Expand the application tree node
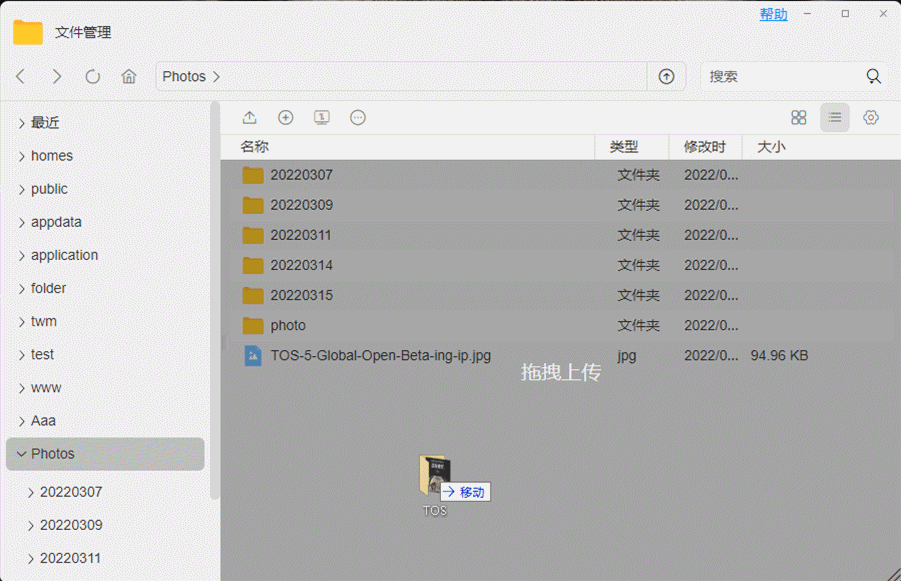Image resolution: width=901 pixels, height=581 pixels. (21, 256)
